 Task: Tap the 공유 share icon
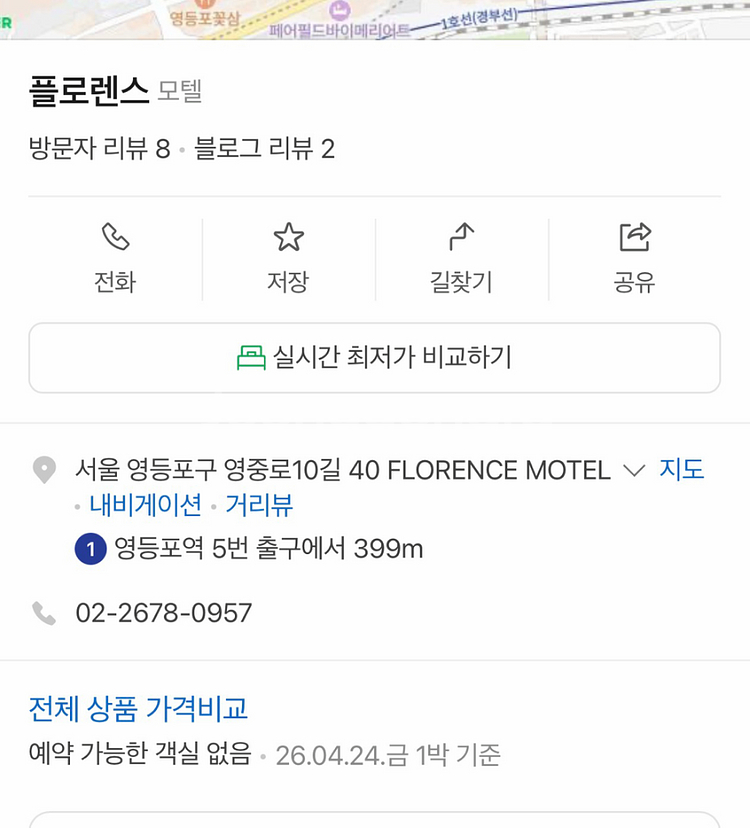635,237
